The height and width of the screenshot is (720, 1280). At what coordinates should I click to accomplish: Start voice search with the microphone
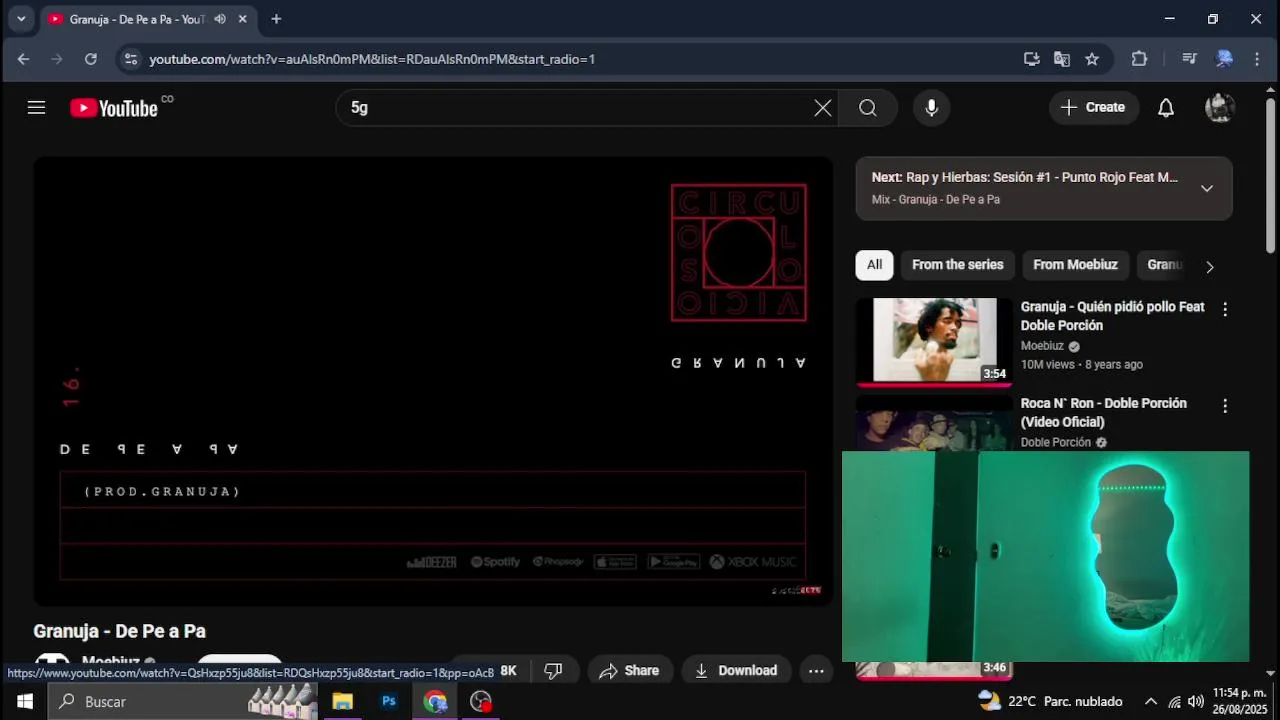(931, 108)
